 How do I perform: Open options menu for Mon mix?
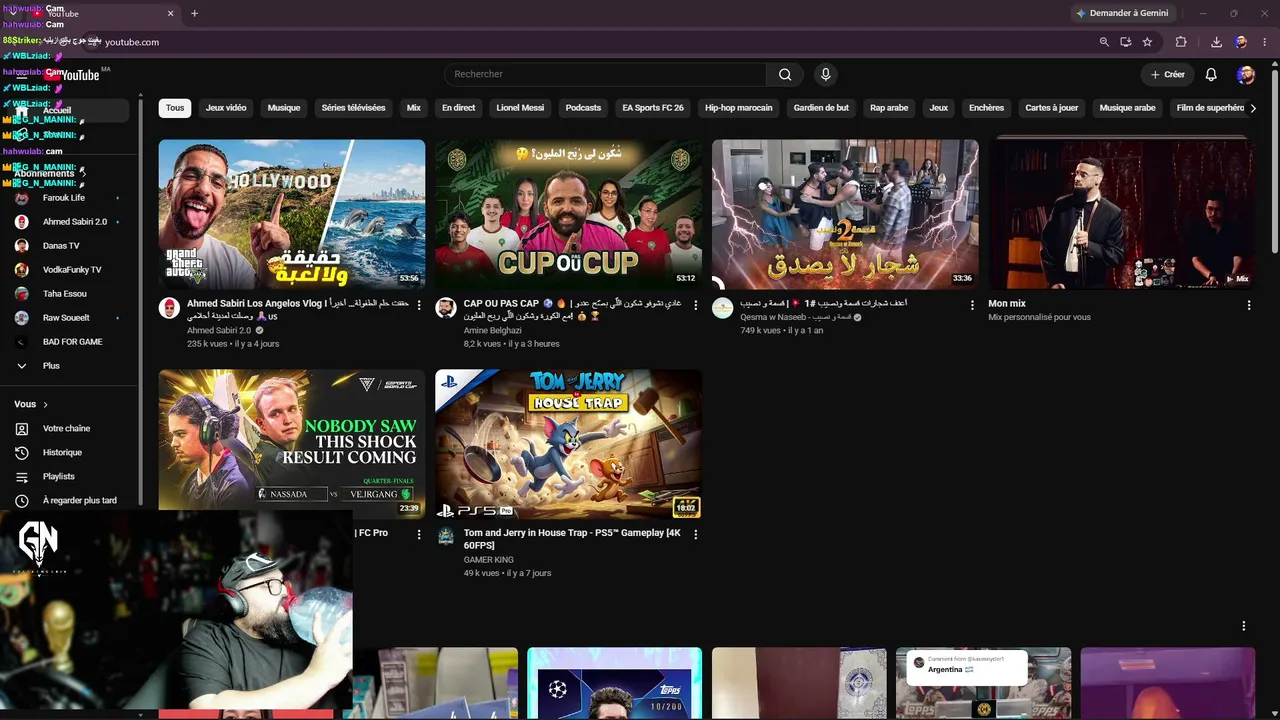pos(1248,305)
